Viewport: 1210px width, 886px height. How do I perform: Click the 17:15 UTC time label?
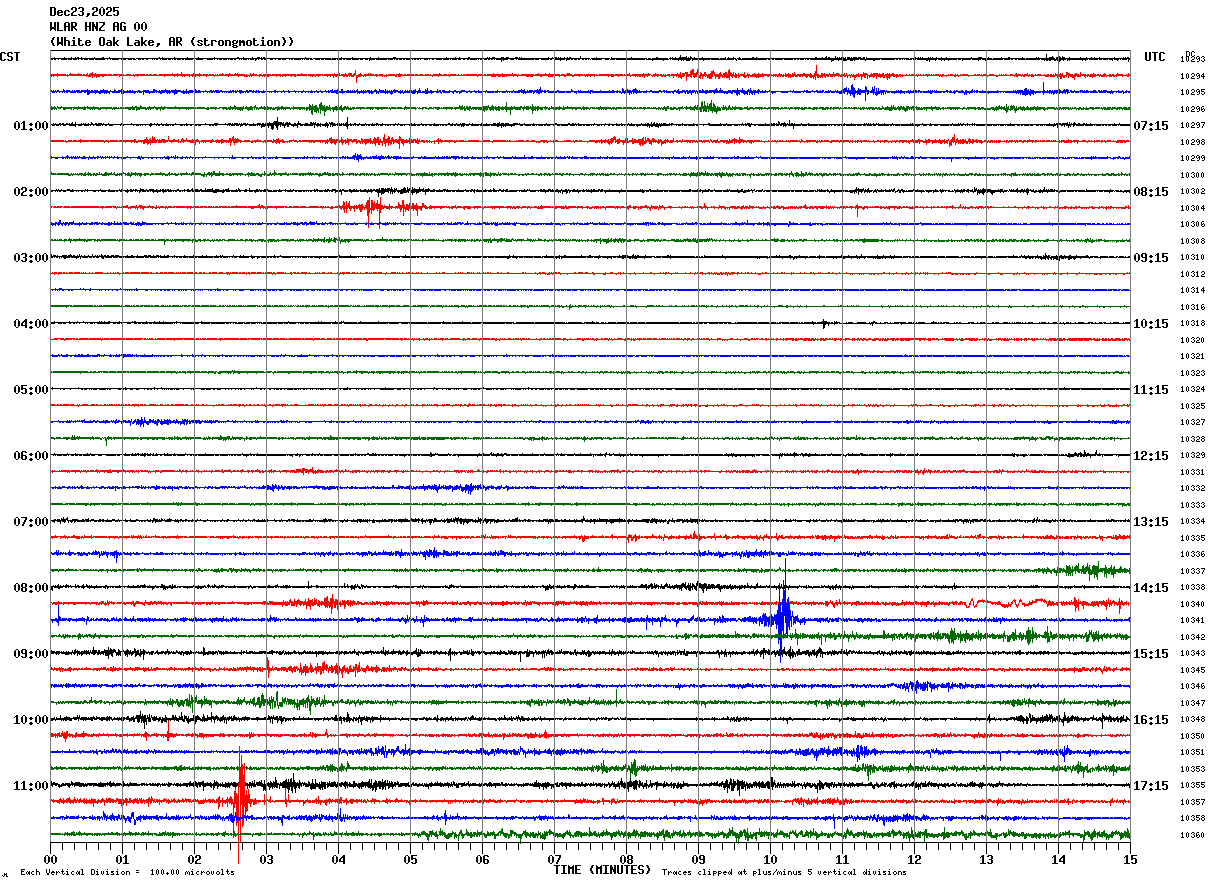1151,786
